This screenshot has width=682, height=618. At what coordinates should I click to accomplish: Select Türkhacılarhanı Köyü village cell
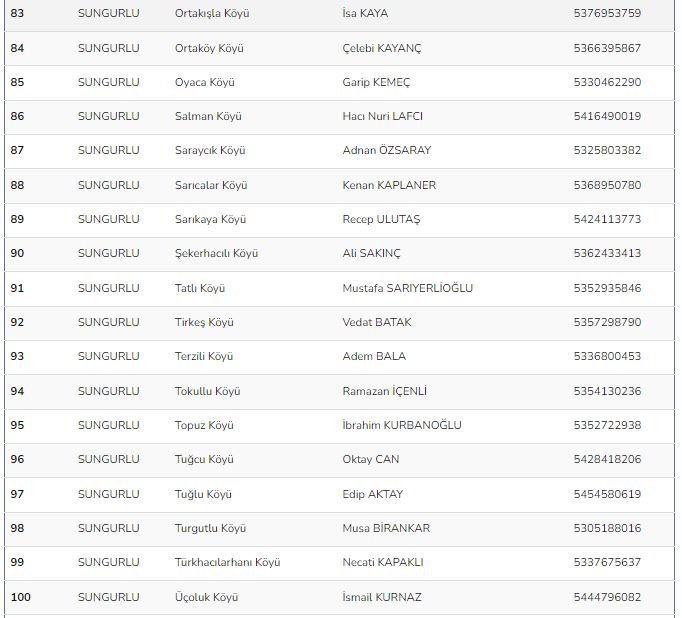227,562
